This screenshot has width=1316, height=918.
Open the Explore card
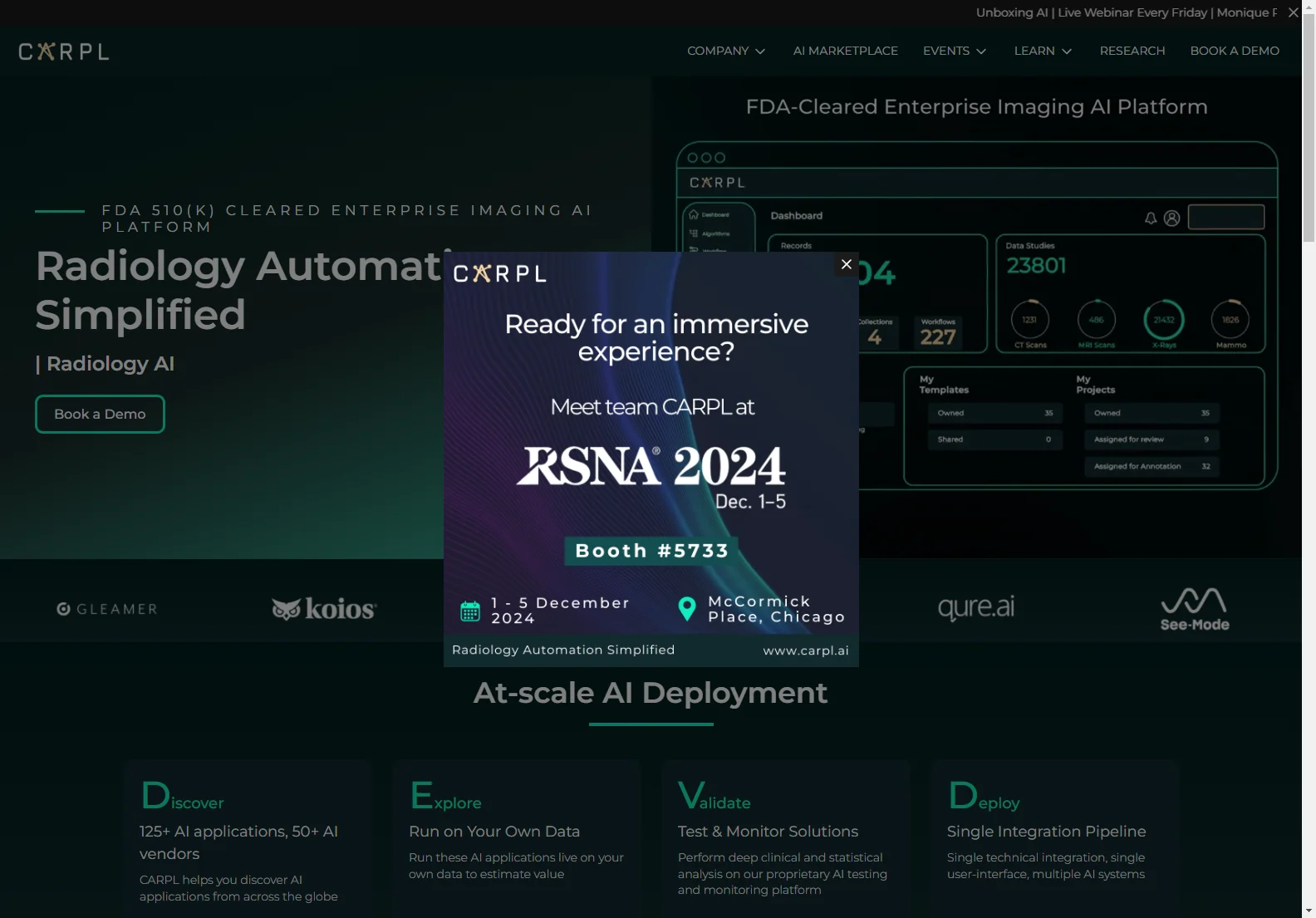click(517, 839)
